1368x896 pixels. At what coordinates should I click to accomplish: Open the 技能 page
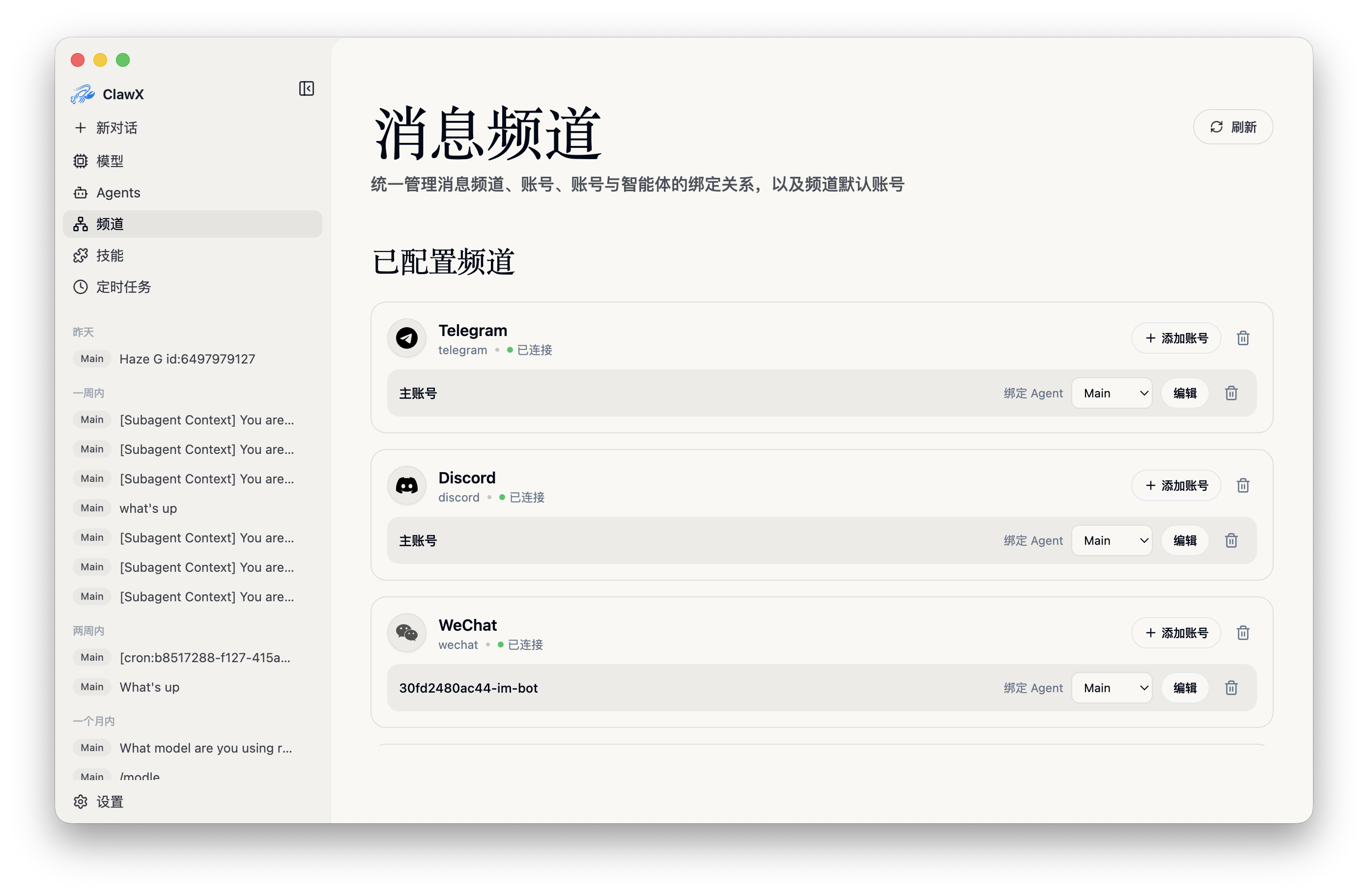tap(192, 256)
